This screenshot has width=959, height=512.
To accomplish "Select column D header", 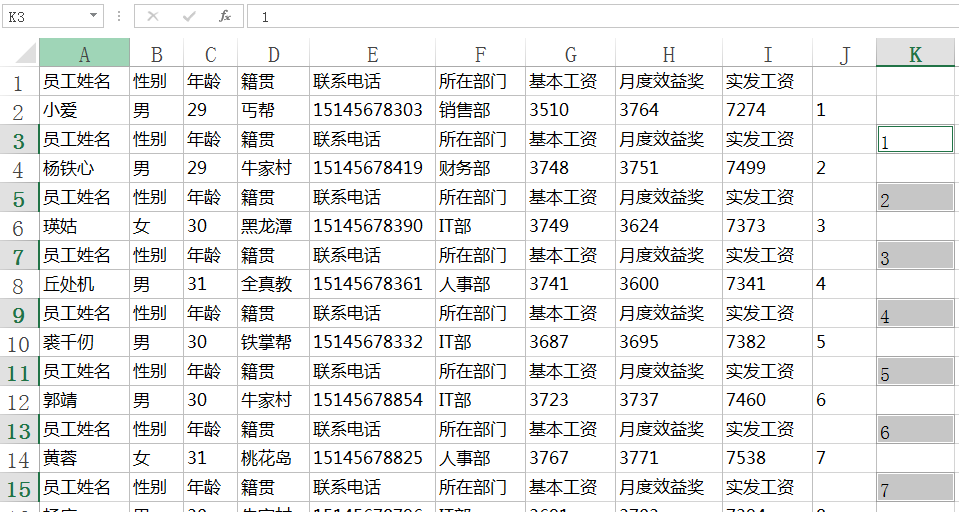I will [273, 53].
